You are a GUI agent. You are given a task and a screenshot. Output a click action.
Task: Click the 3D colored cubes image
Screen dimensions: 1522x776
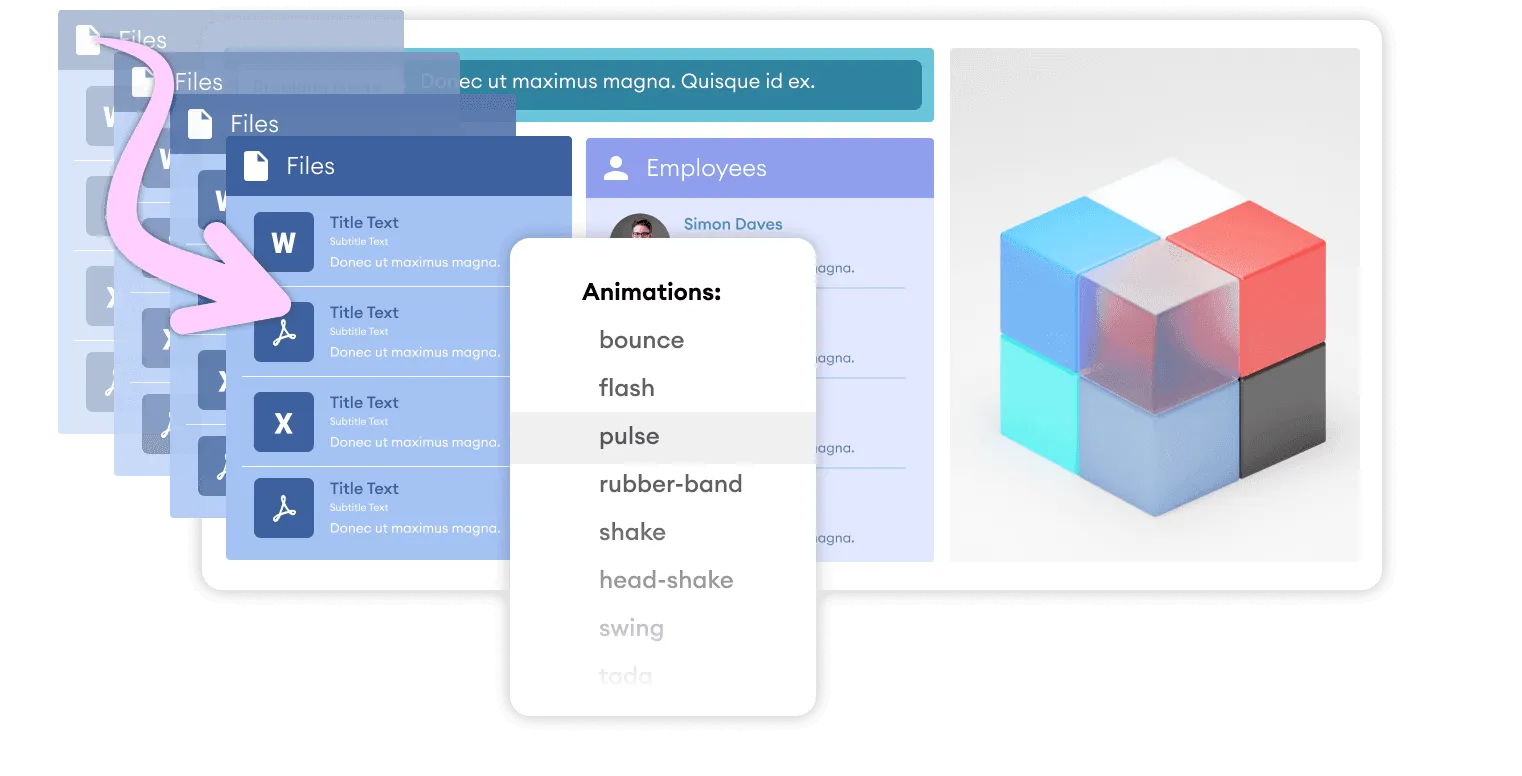click(x=1155, y=305)
